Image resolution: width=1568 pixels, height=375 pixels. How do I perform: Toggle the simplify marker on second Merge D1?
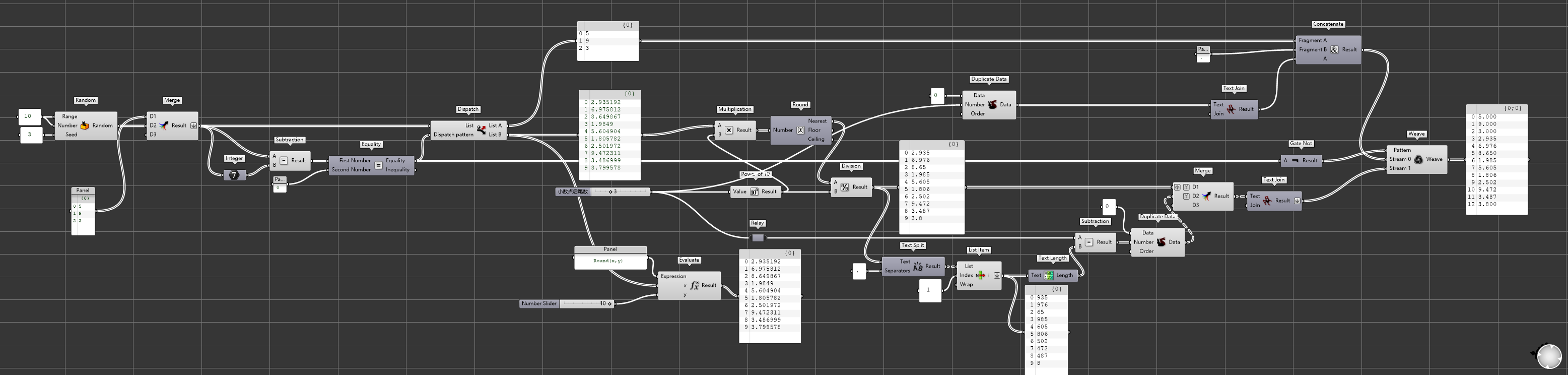1186,187
